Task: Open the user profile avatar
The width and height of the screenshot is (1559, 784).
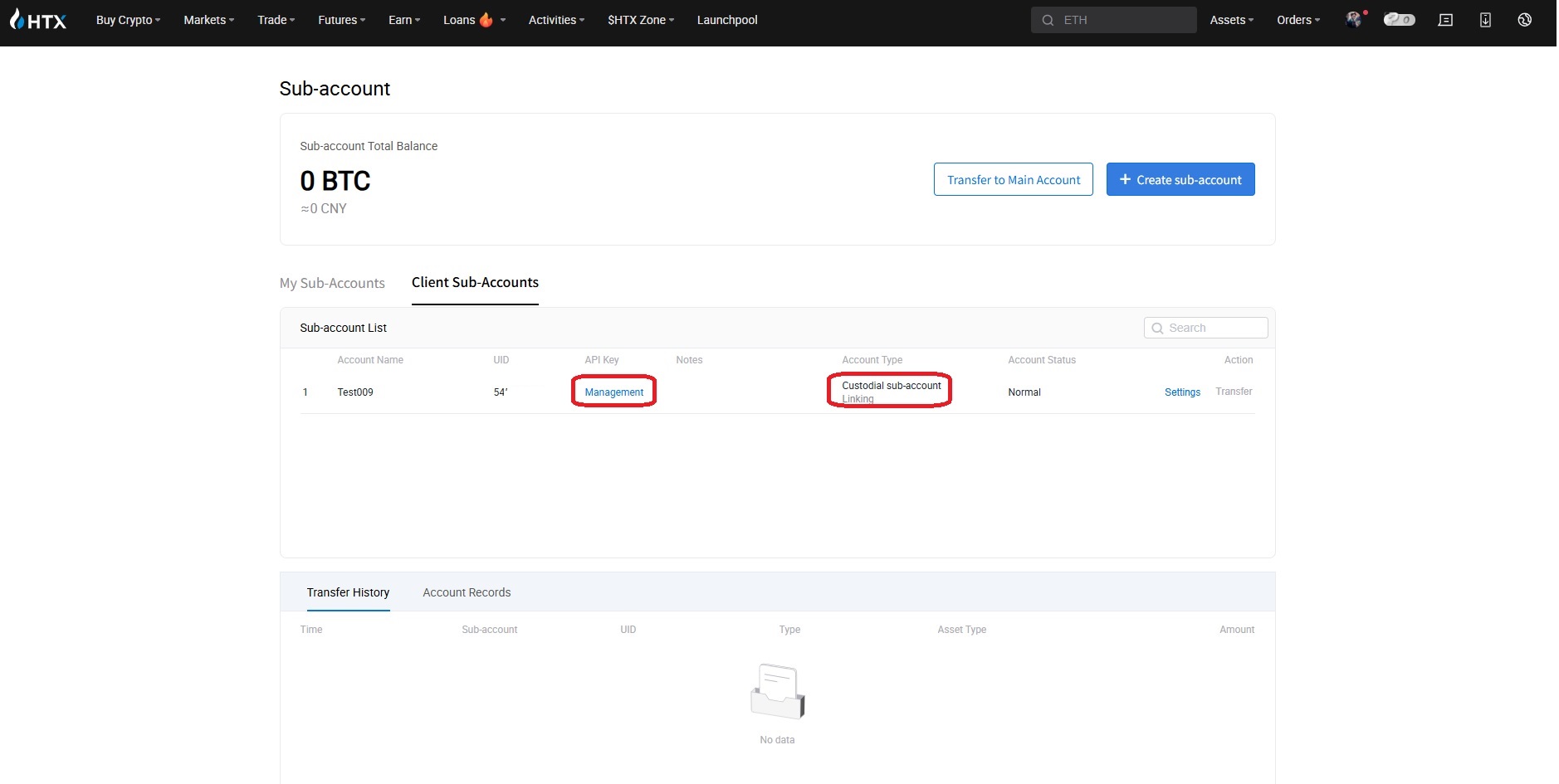Action: point(1353,20)
